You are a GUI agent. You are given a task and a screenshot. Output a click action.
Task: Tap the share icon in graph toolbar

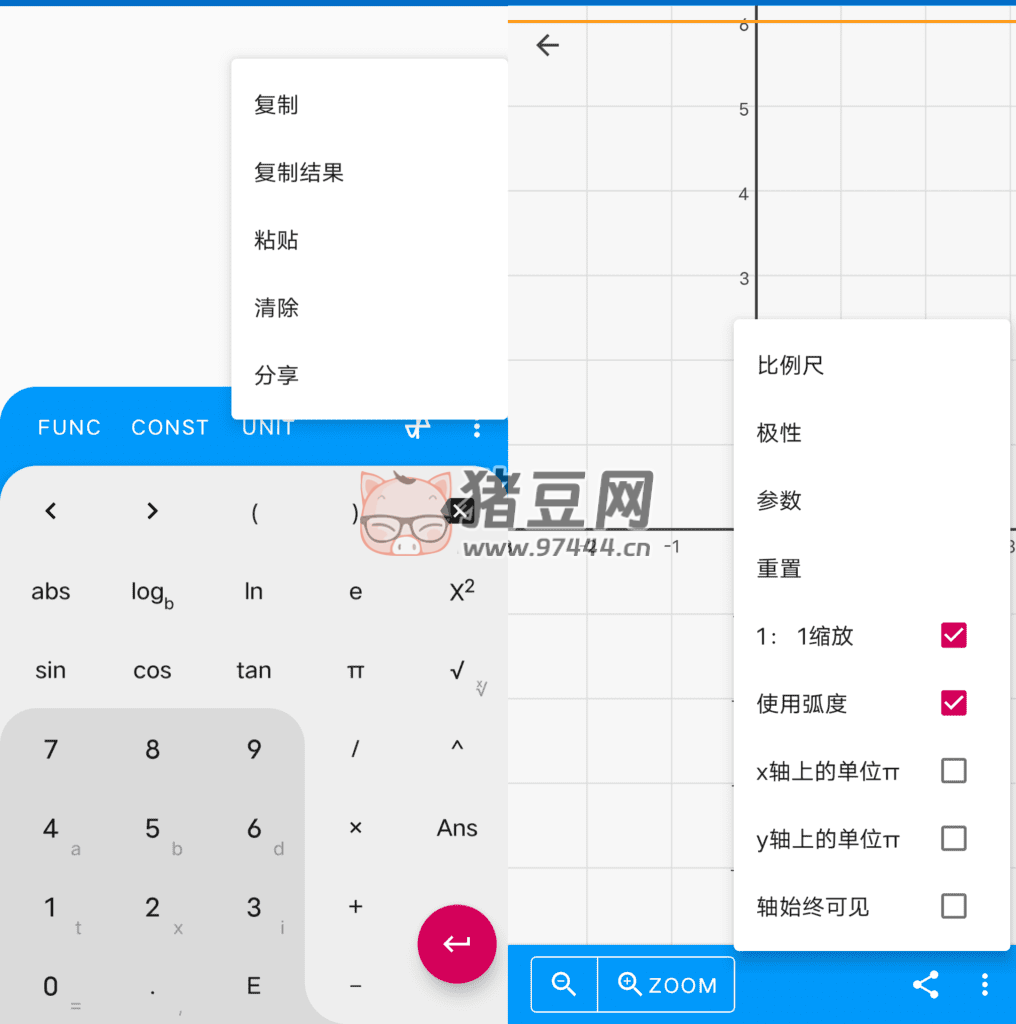[x=926, y=985]
